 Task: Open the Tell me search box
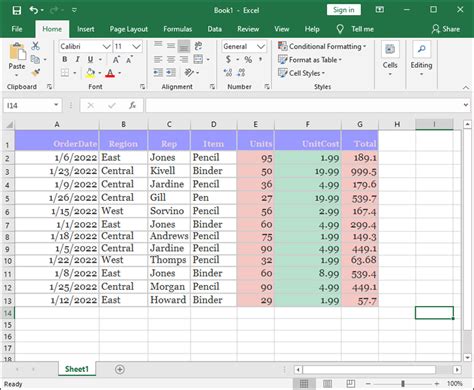coord(355,29)
